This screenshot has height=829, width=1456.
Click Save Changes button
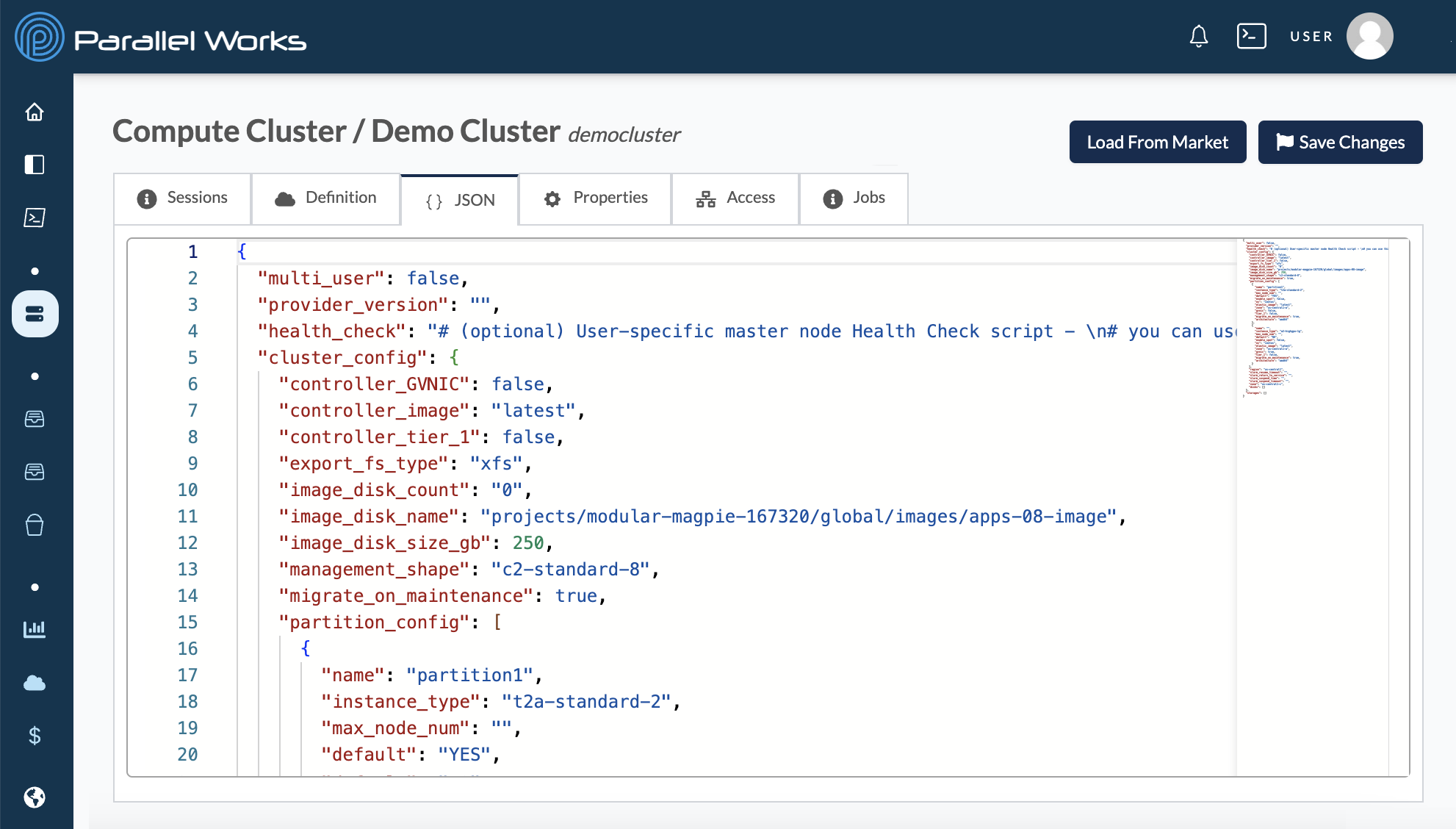[1341, 142]
